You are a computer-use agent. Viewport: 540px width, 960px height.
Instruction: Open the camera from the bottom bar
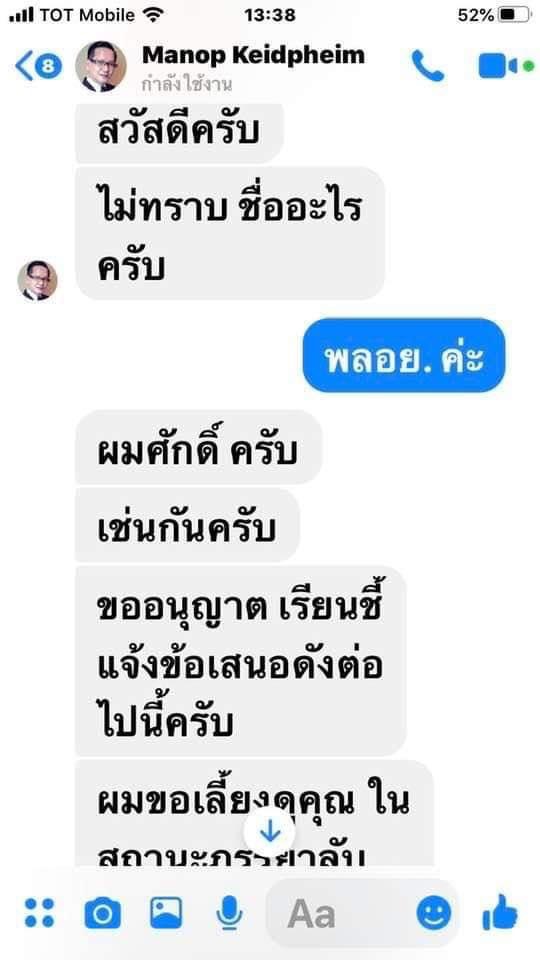(x=102, y=914)
